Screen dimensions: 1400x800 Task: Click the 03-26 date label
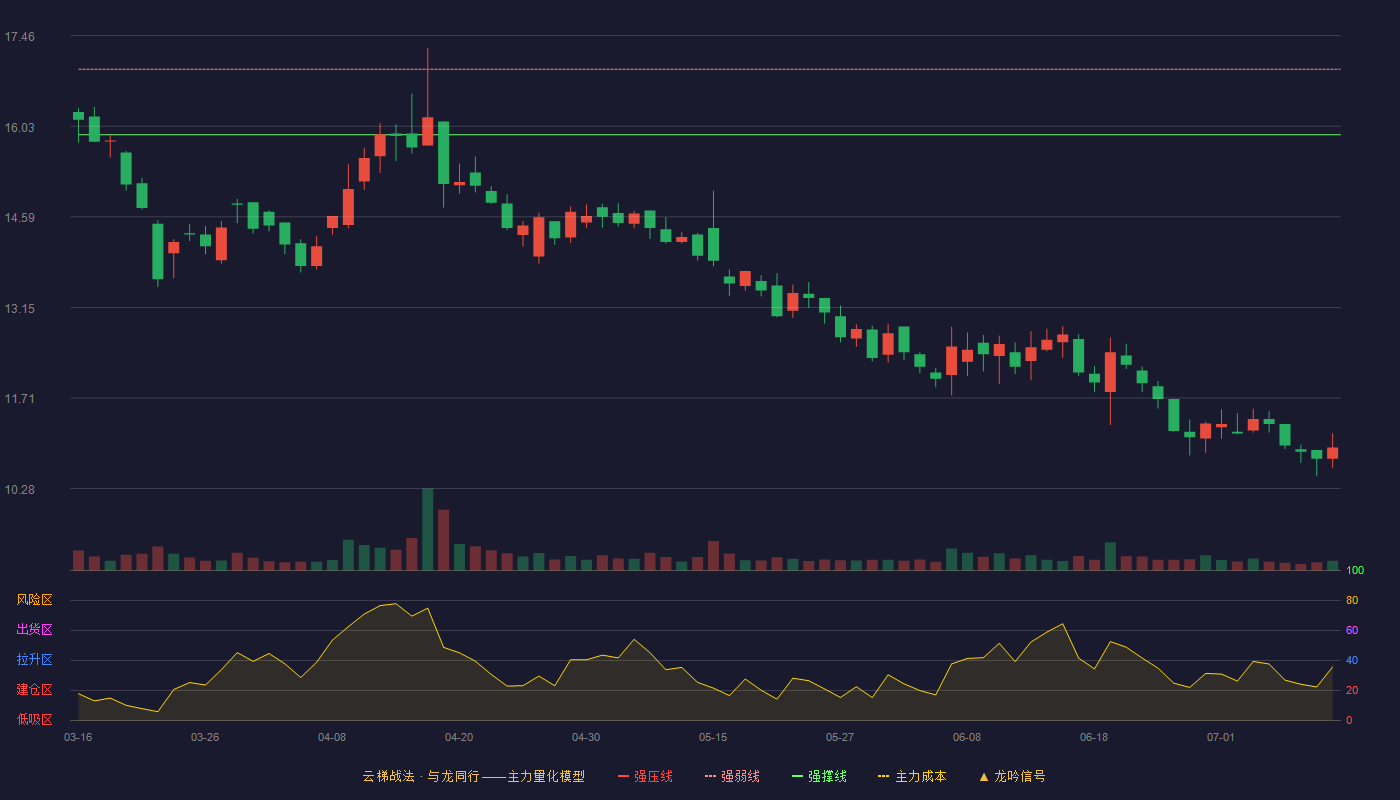tap(205, 737)
